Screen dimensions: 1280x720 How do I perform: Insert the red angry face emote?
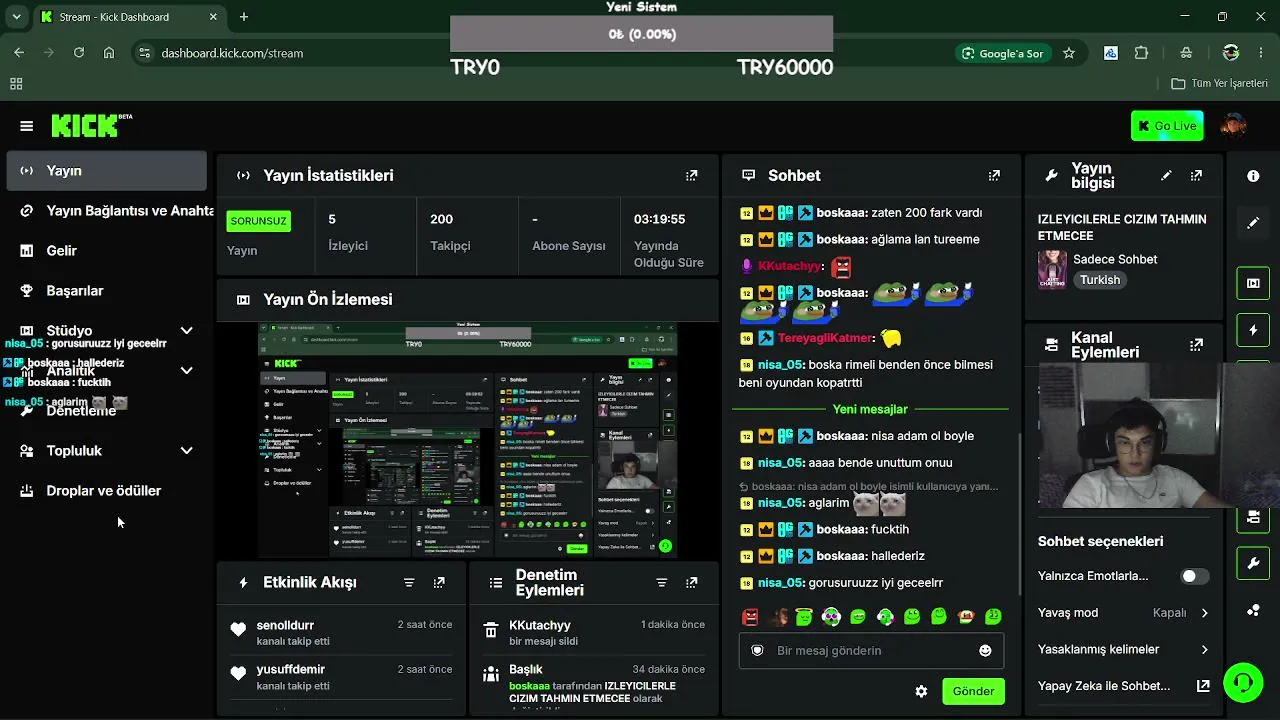coord(750,617)
